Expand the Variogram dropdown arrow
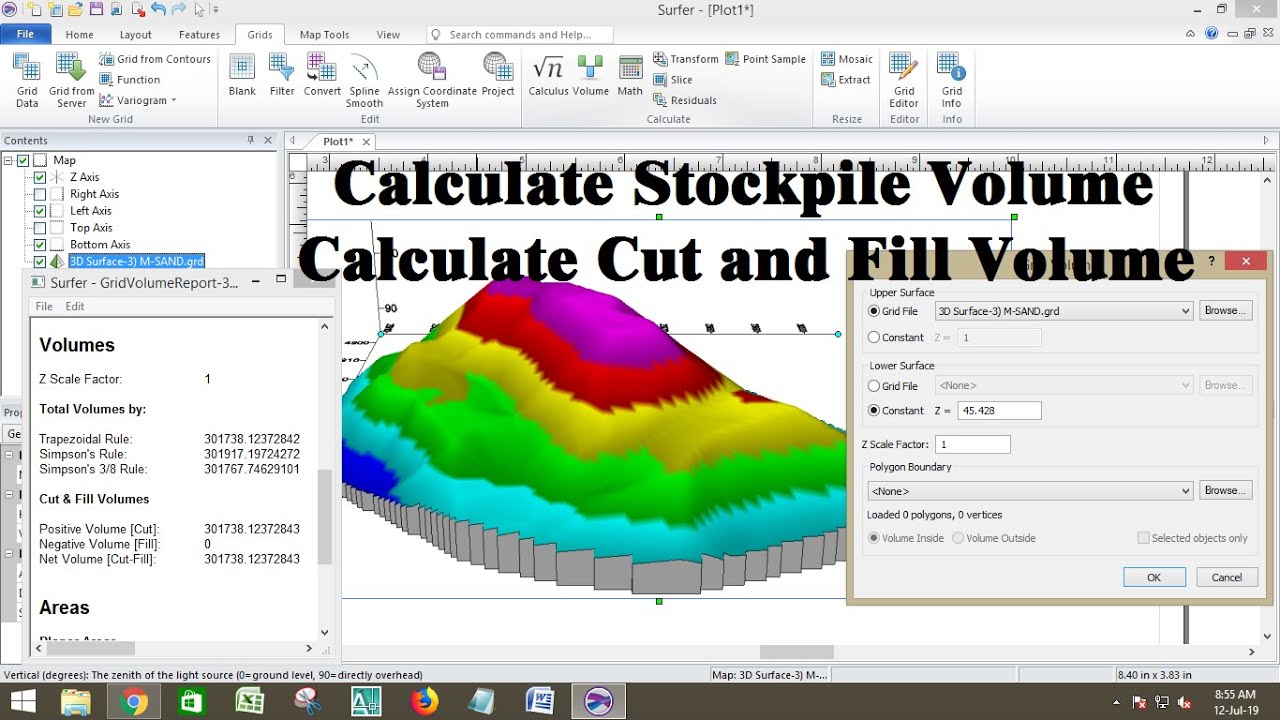This screenshot has height=720, width=1280. pos(173,100)
